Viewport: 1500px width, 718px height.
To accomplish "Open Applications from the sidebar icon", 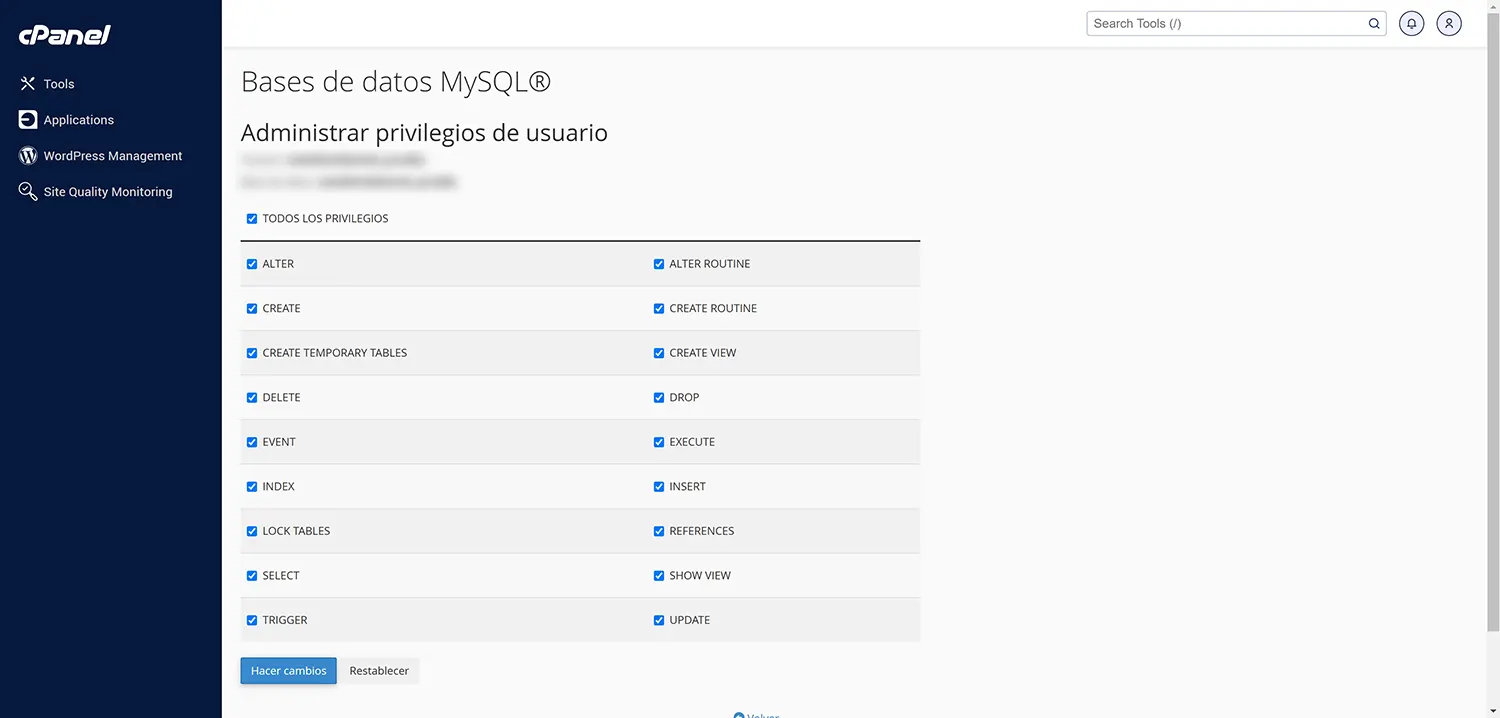I will click(x=27, y=119).
